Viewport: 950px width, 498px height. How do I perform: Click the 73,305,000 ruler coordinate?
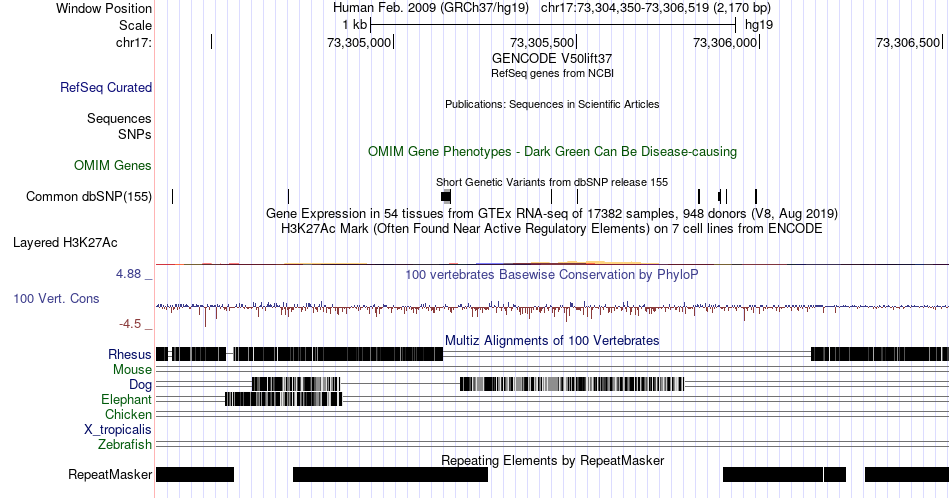359,42
